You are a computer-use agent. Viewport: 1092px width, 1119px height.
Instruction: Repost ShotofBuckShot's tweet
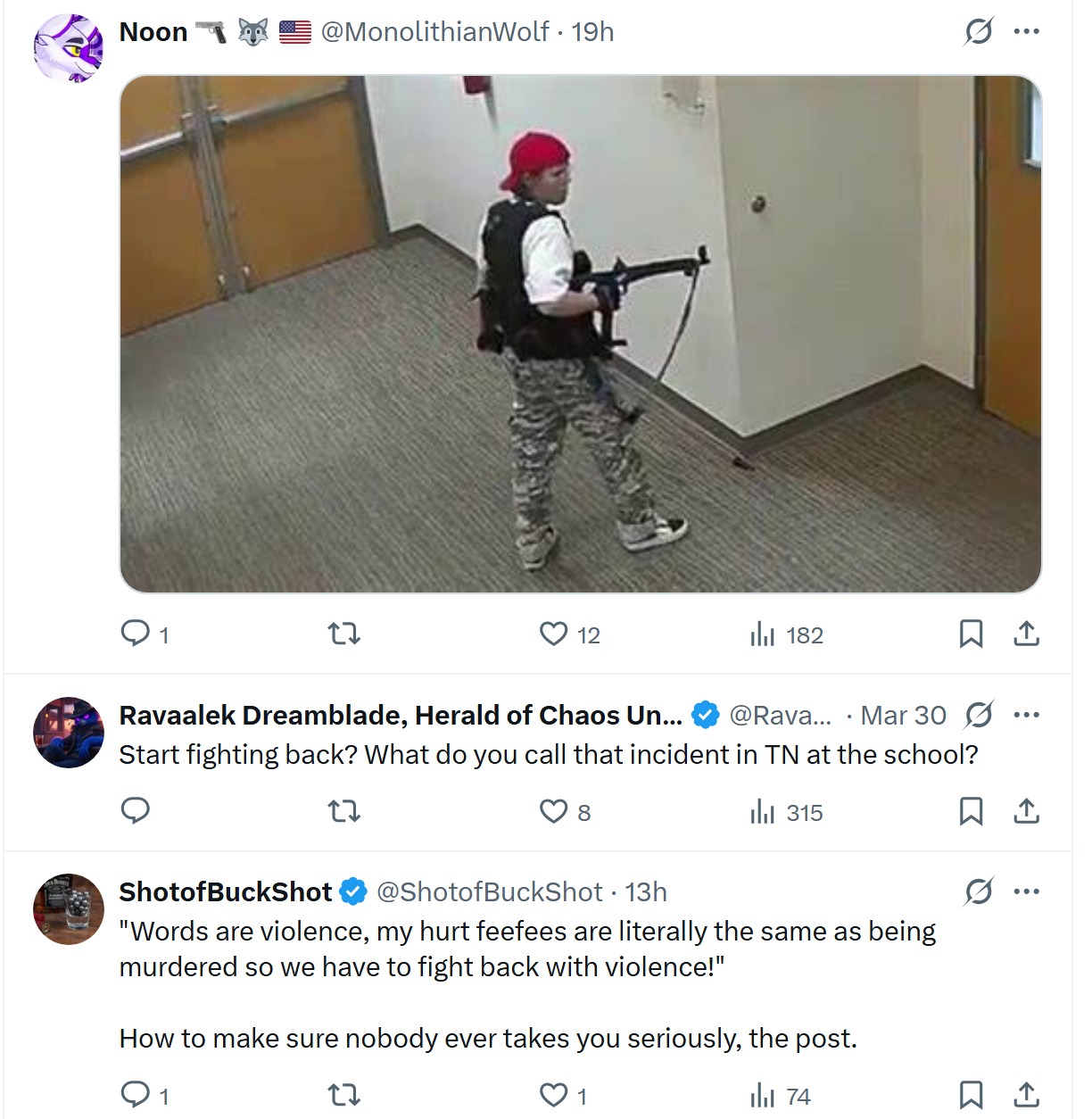344,1095
